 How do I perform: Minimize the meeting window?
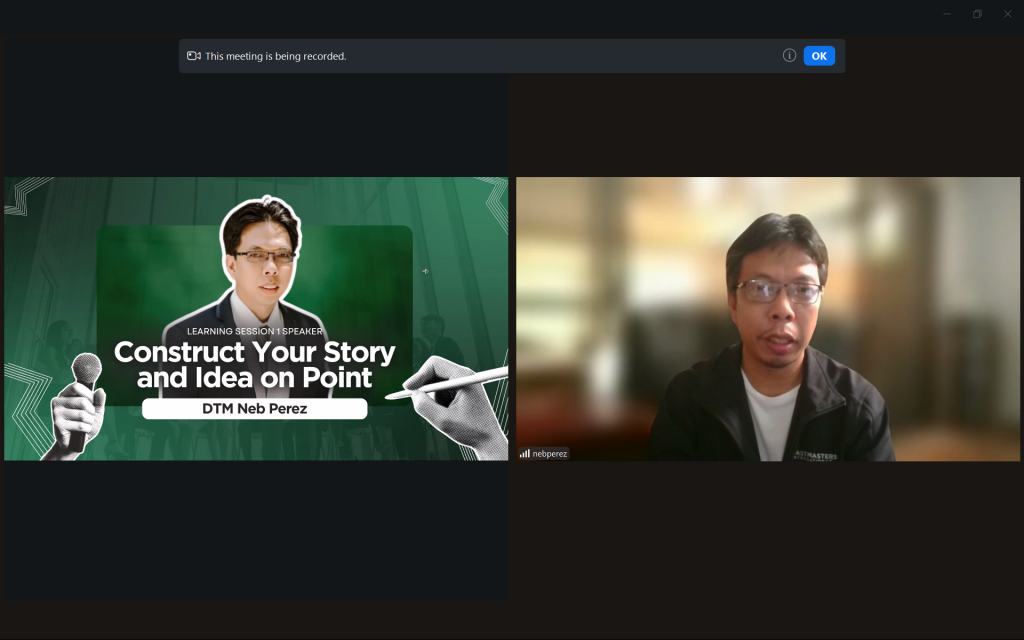947,14
